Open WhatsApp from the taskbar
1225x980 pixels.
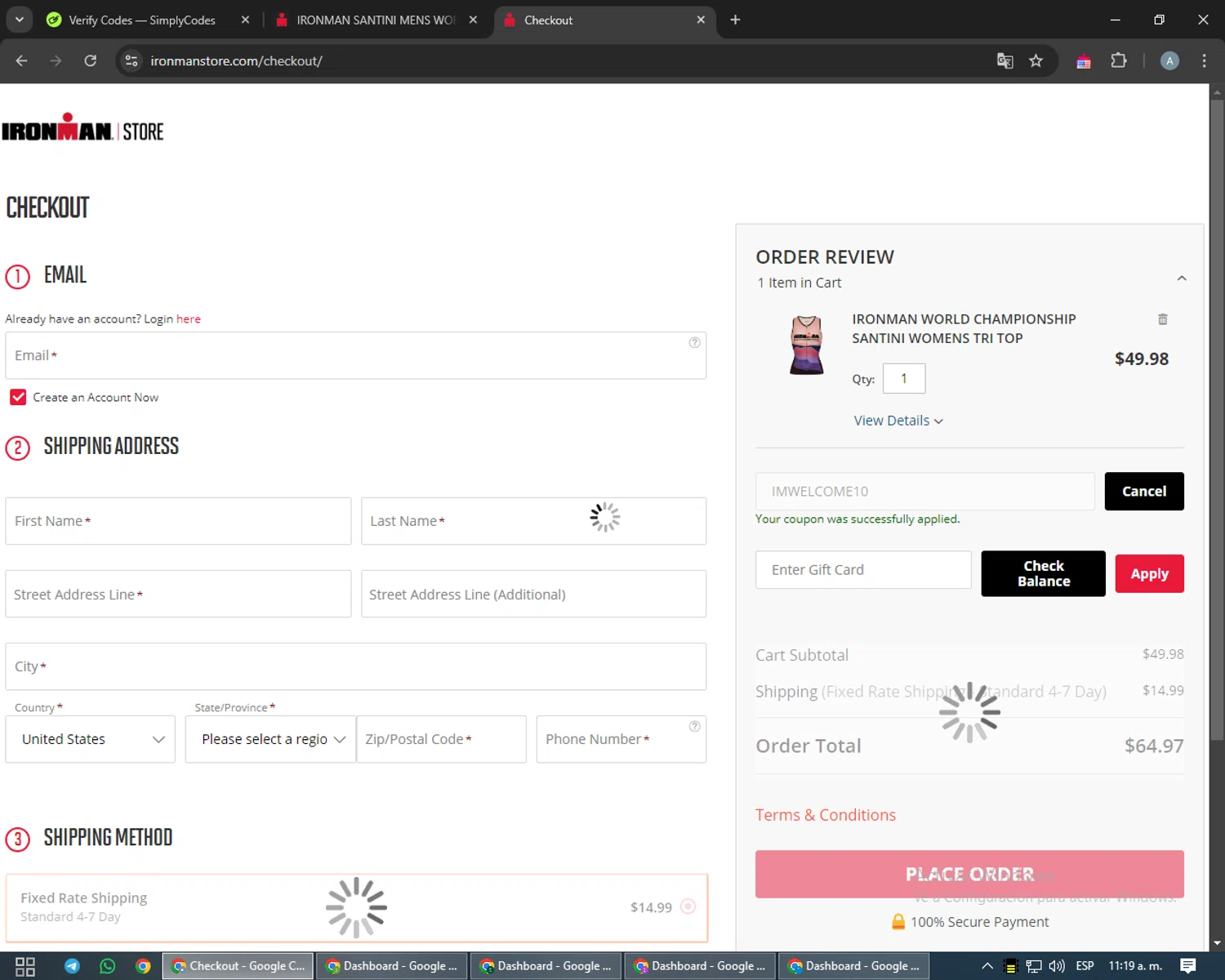[107, 966]
